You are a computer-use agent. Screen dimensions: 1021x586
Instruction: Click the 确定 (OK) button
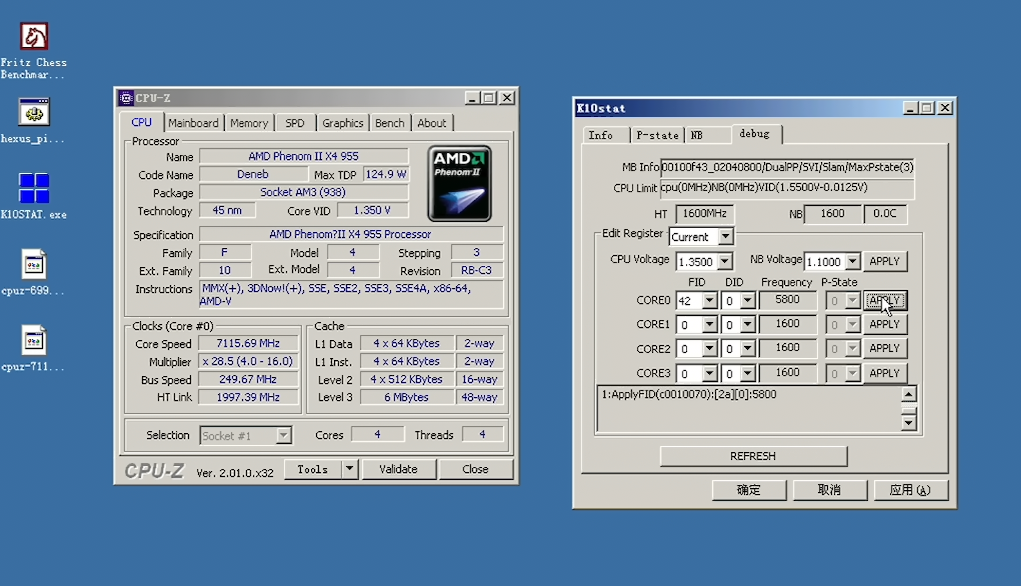(x=749, y=490)
